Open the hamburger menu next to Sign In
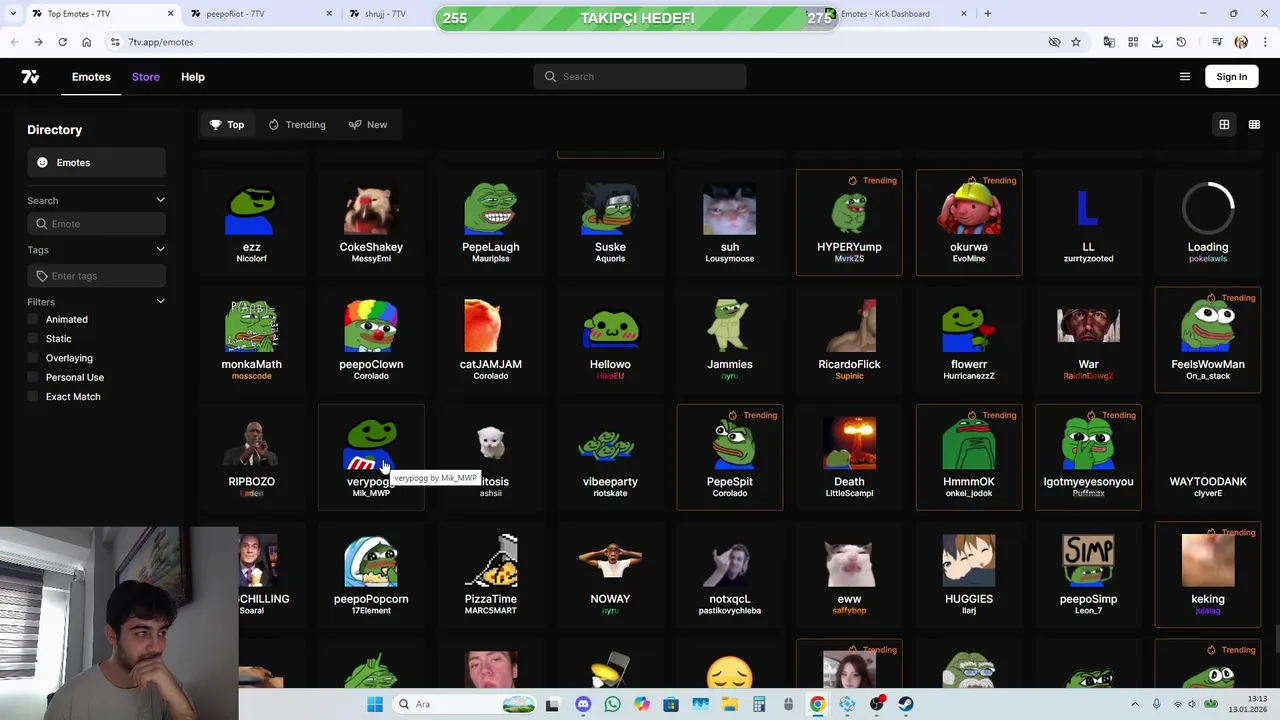The width and height of the screenshot is (1280, 720). tap(1185, 77)
